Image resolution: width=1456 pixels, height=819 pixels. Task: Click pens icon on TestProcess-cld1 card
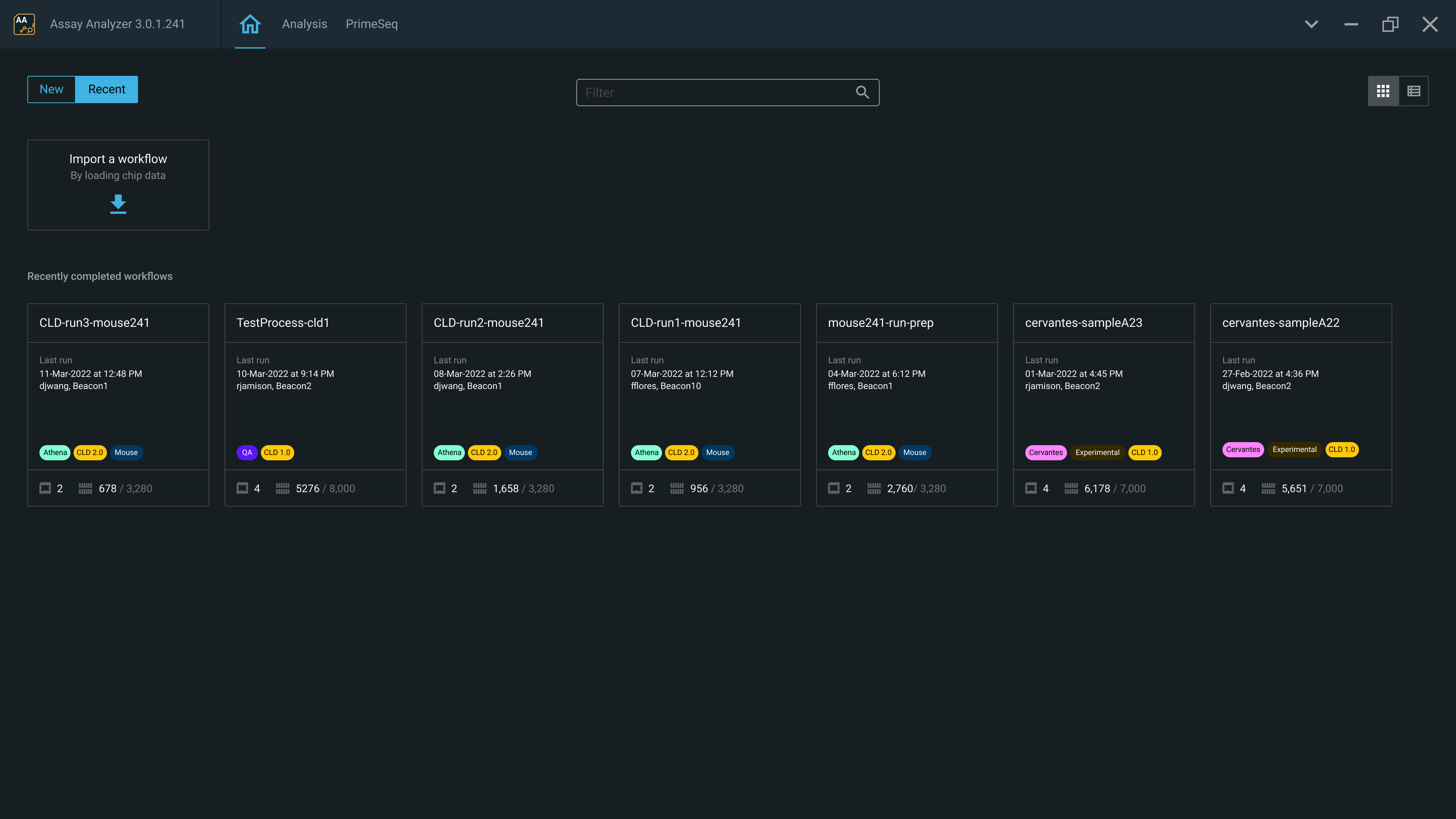(282, 488)
